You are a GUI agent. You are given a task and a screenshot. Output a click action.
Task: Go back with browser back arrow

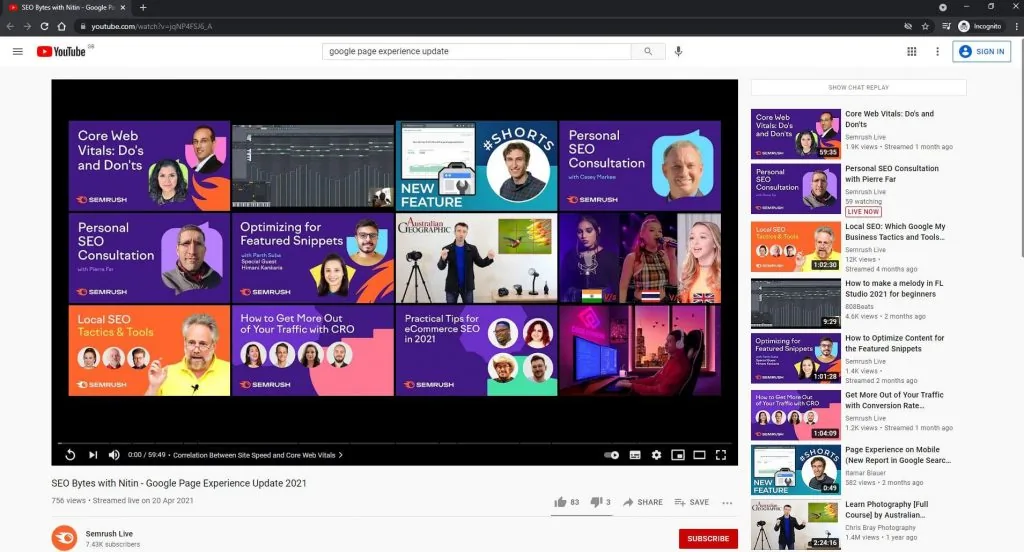pos(10,26)
